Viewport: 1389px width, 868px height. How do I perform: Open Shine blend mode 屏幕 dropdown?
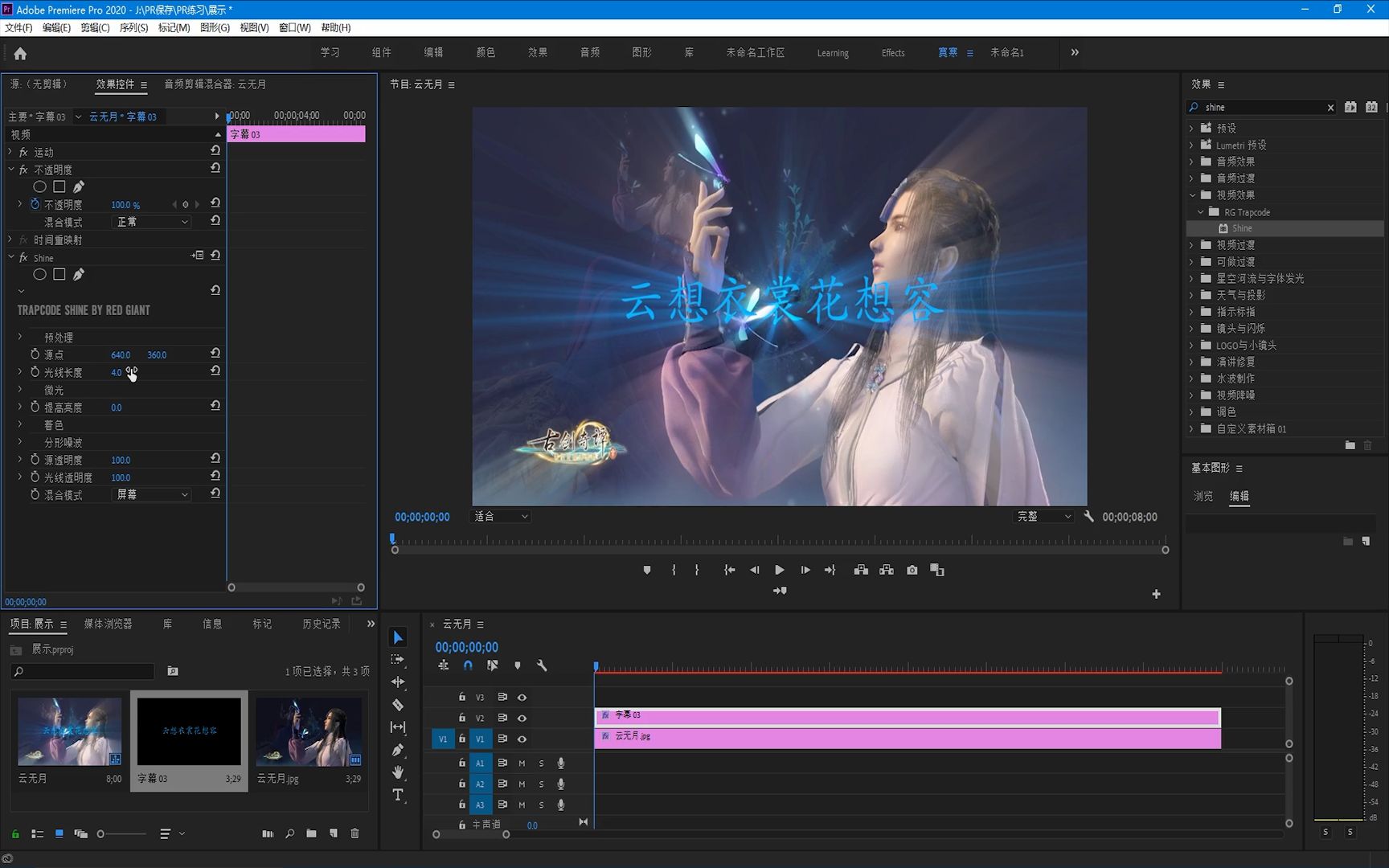coord(152,494)
